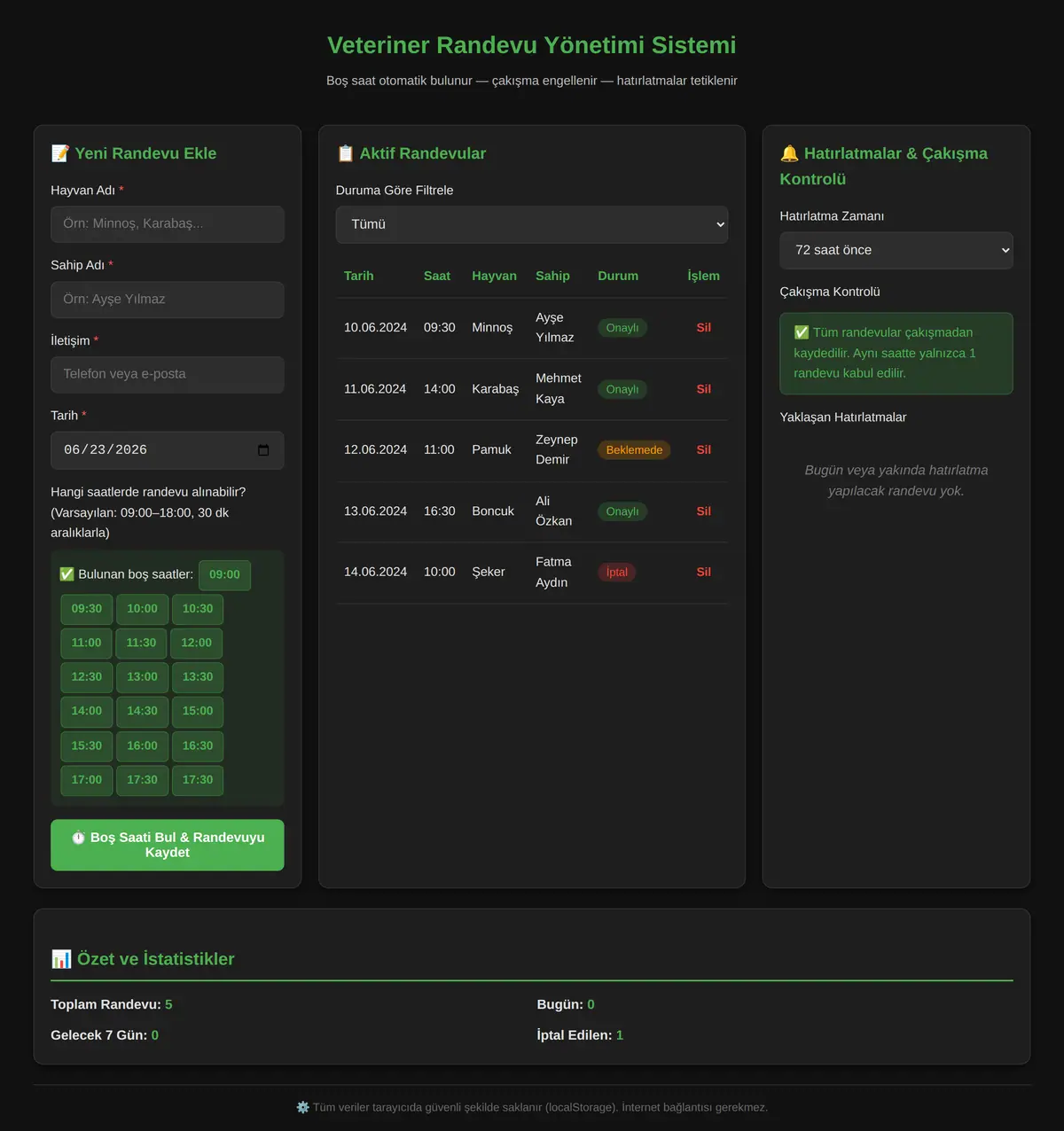
Task: Select the İletişim phone or e-mail field
Action: [168, 375]
